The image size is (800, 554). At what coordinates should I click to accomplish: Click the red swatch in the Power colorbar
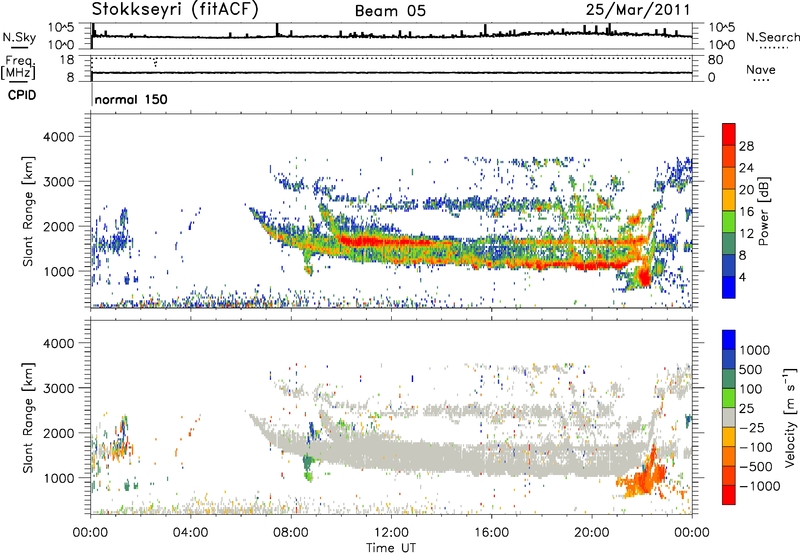click(x=729, y=134)
